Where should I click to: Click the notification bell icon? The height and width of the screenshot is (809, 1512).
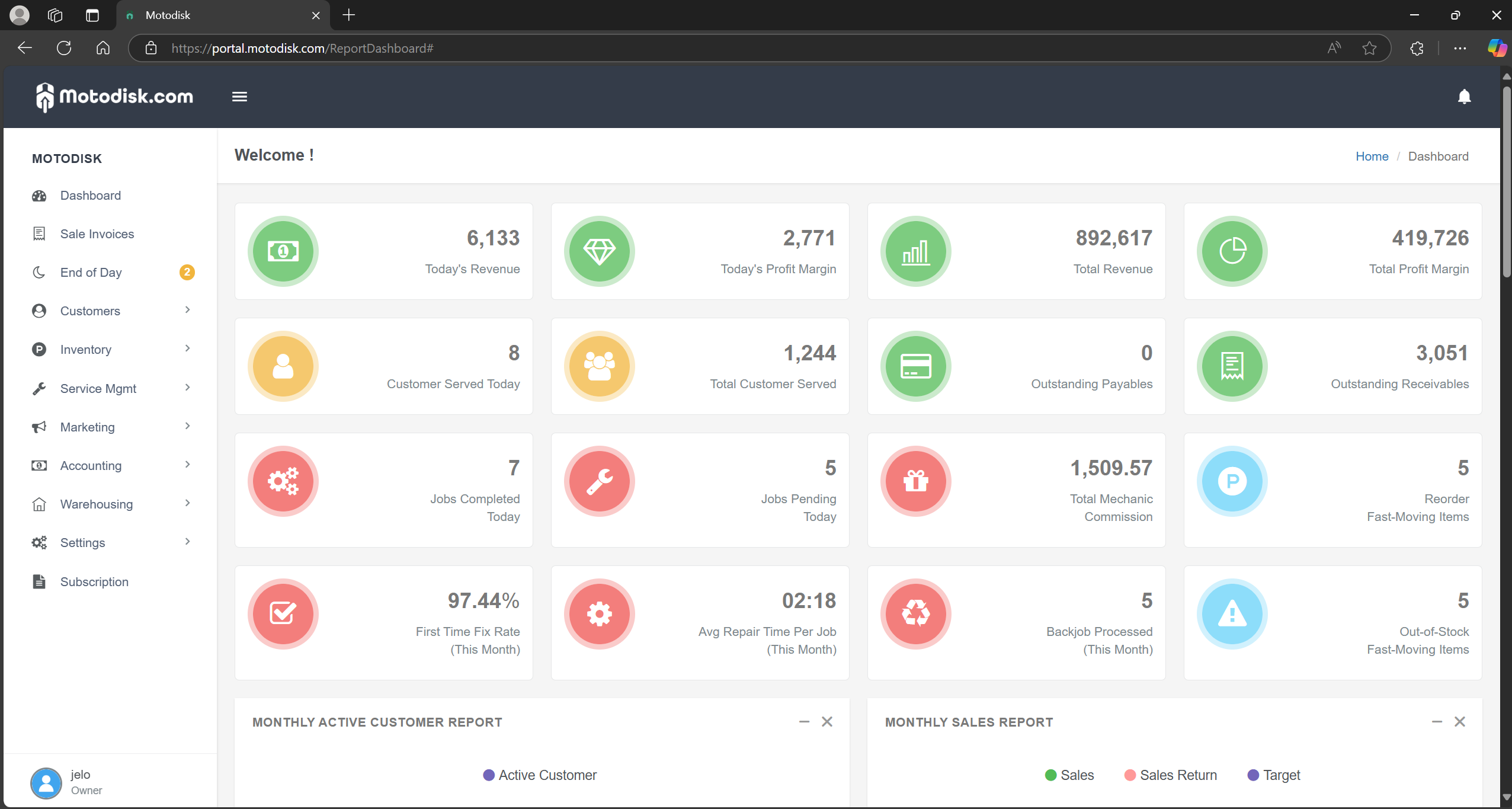click(x=1464, y=97)
